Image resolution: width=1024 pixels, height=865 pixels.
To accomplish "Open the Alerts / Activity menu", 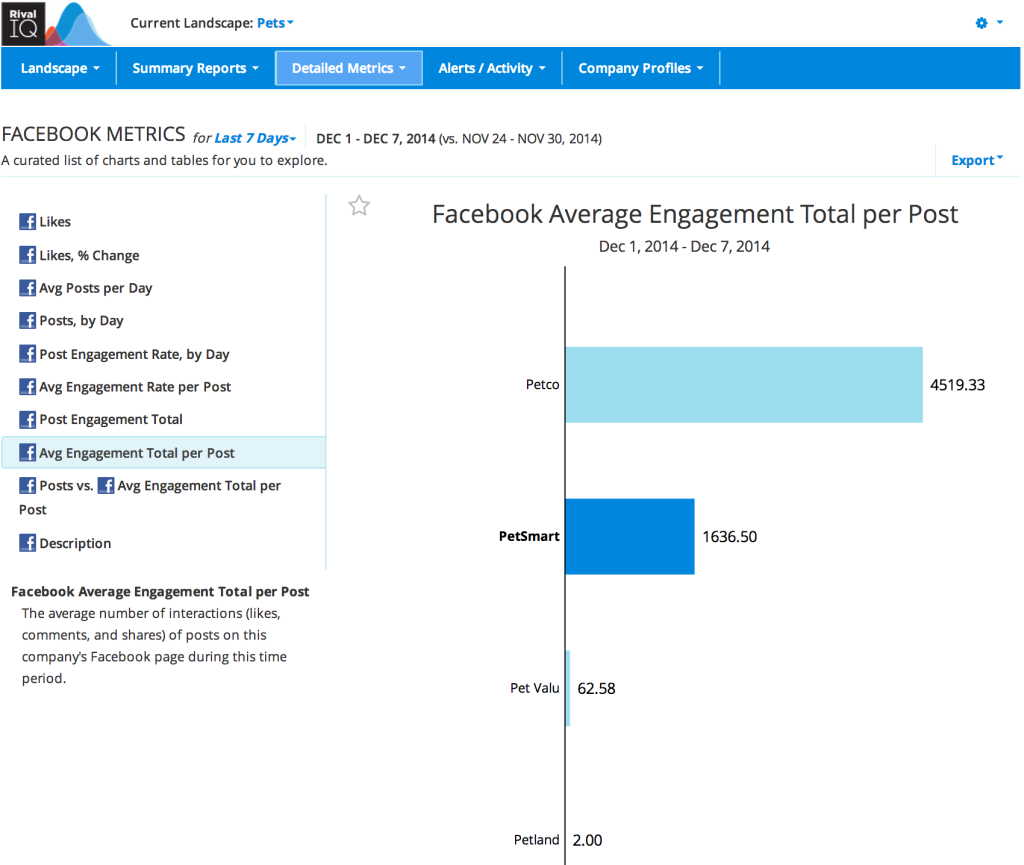I will click(x=492, y=68).
